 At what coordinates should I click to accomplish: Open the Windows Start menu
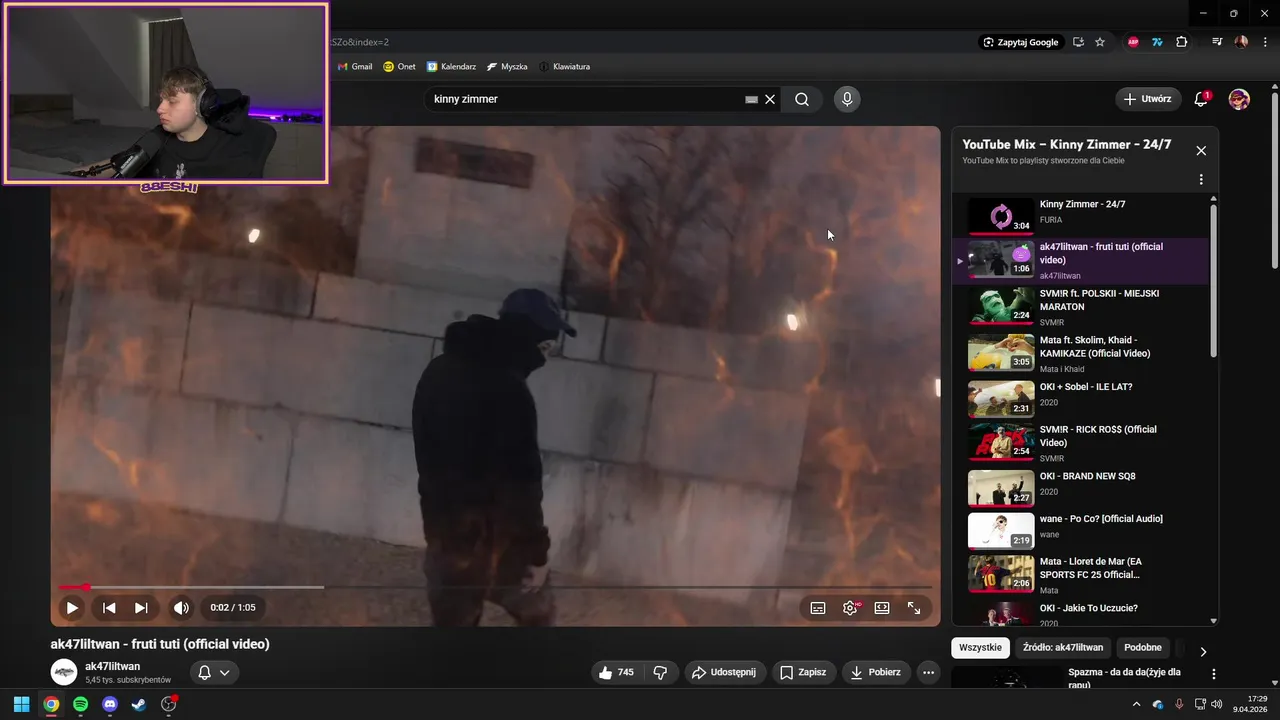(x=21, y=704)
